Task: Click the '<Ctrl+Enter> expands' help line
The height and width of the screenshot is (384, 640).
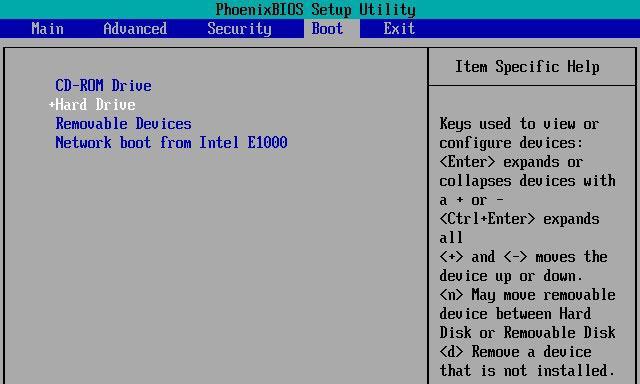Action: 519,219
